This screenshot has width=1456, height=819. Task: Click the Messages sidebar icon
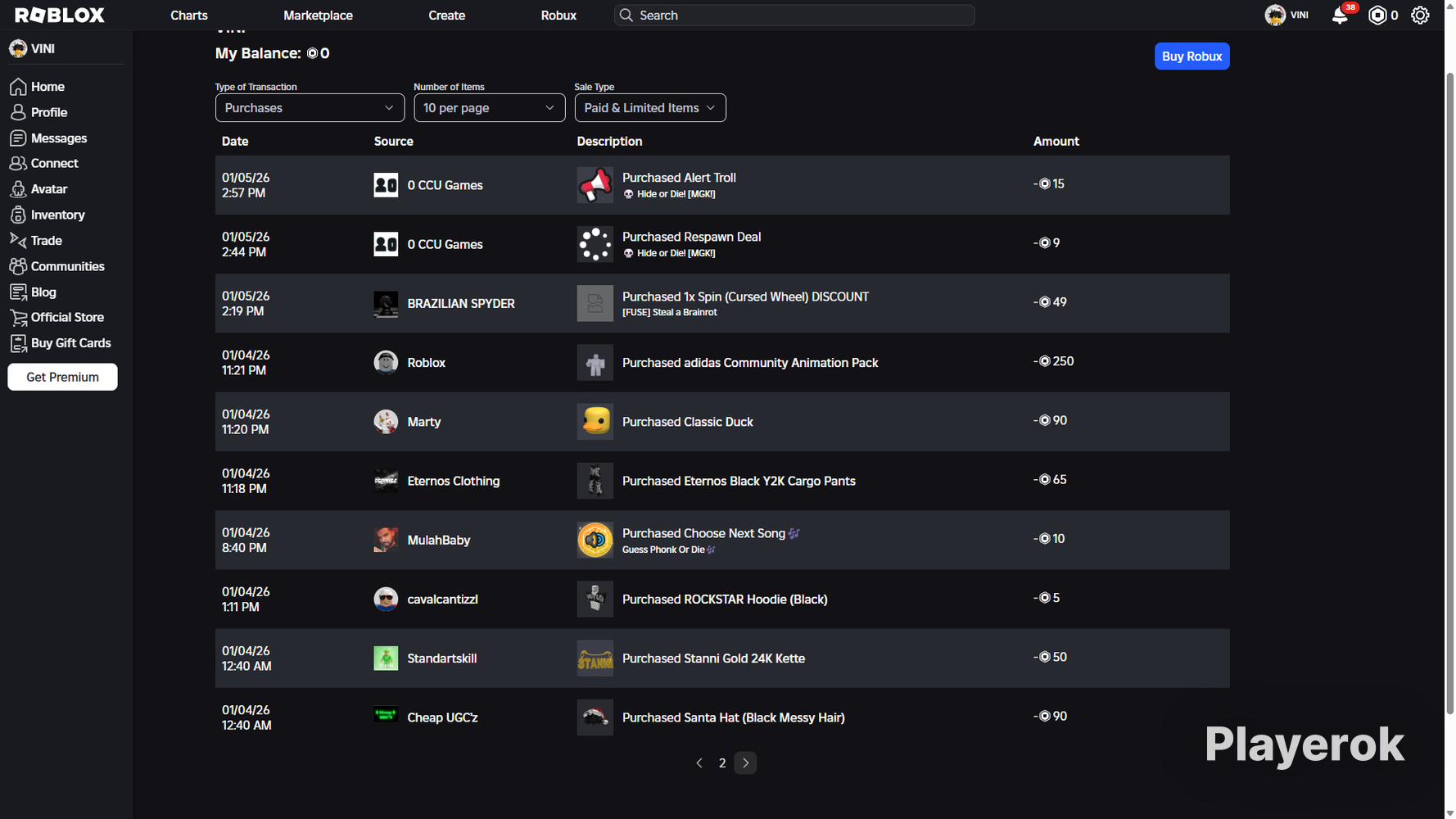18,138
